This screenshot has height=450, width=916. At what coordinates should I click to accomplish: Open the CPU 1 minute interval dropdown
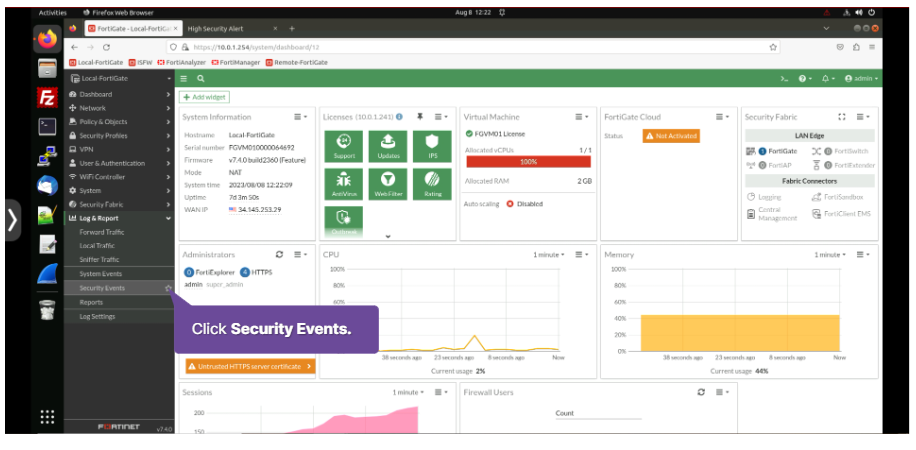[x=549, y=255]
